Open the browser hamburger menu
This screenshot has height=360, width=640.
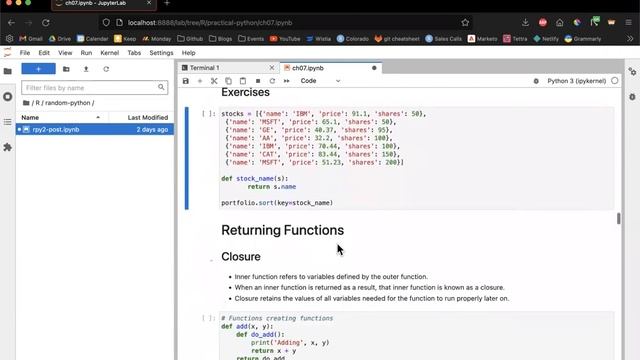click(629, 23)
